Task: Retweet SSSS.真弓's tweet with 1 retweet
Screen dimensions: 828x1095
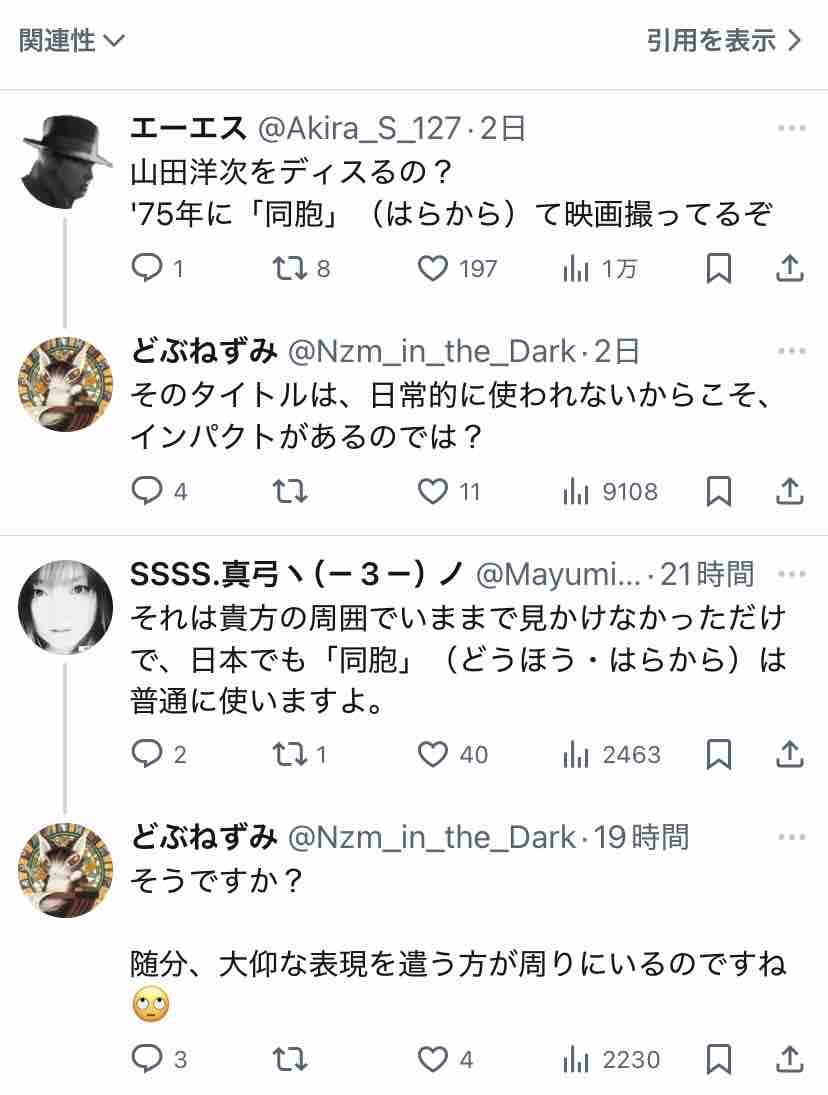Action: (289, 754)
